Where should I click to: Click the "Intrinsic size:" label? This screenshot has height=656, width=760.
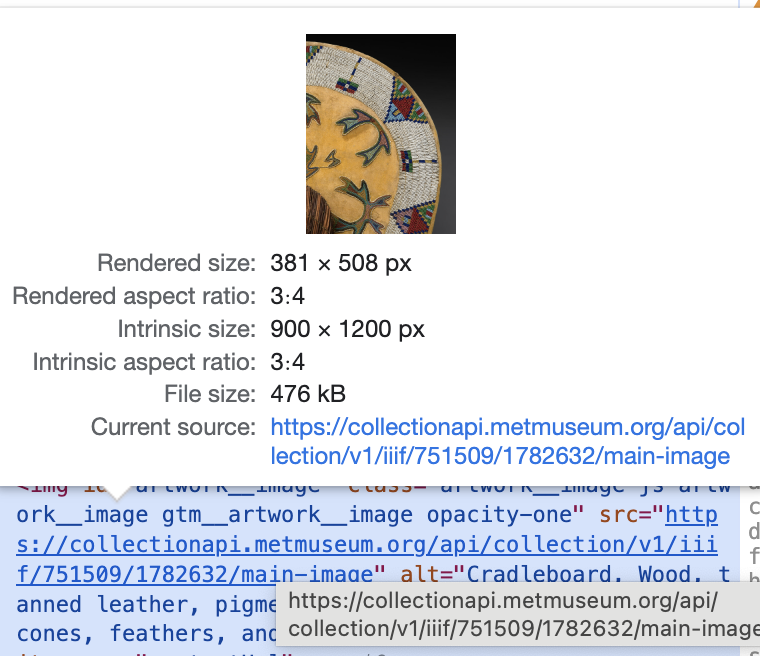[186, 329]
